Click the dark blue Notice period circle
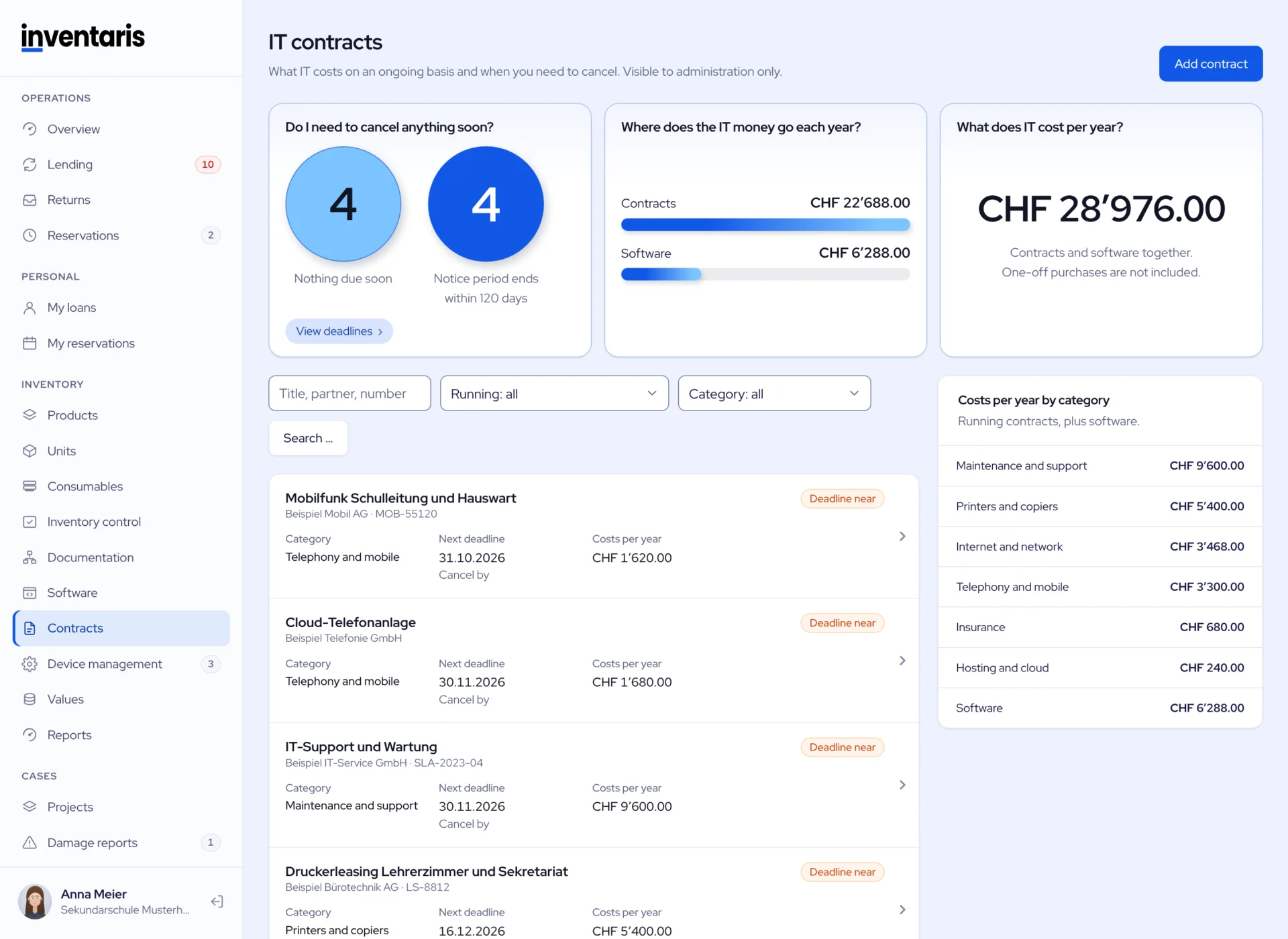 [486, 204]
